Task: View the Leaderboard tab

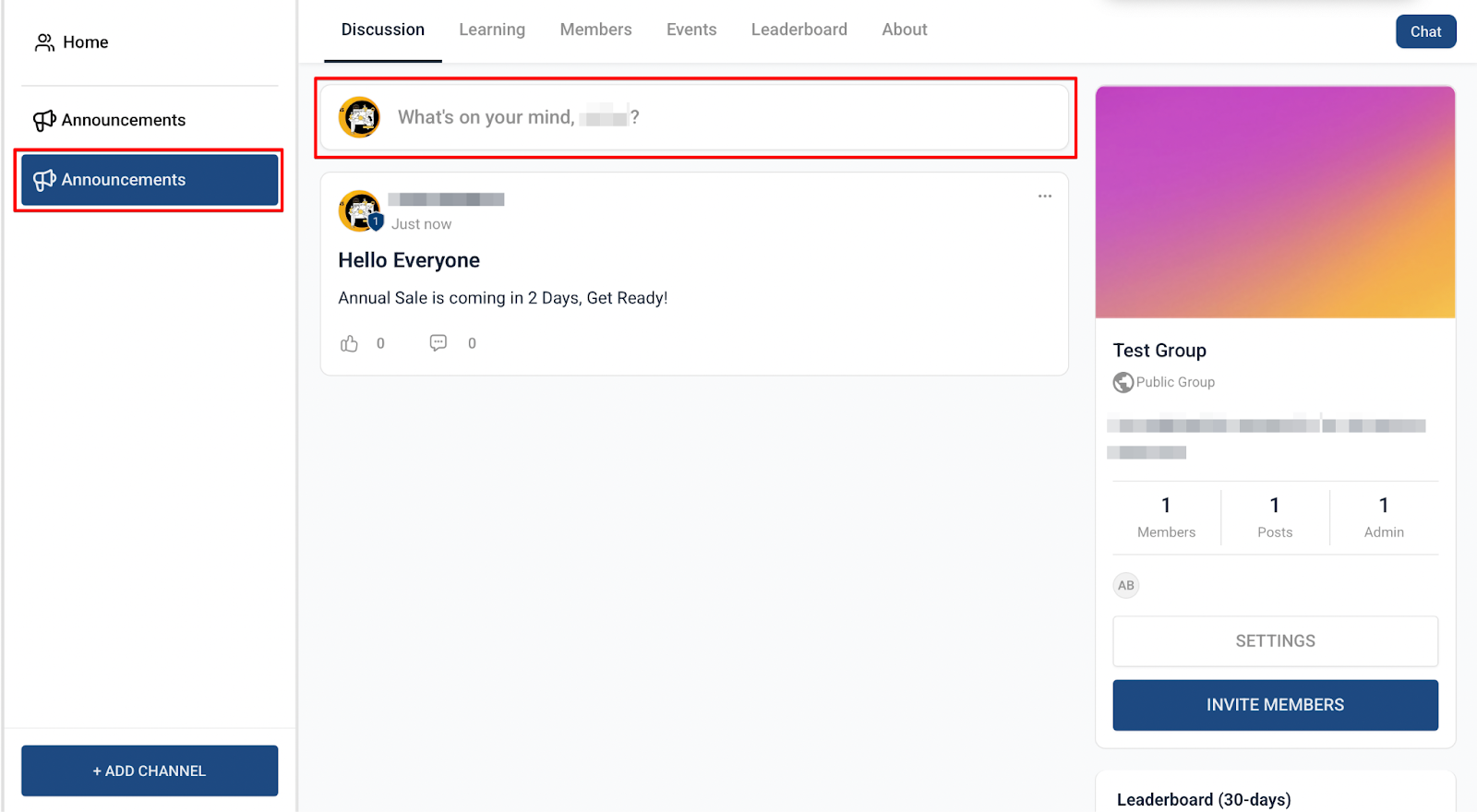Action: pos(799,30)
